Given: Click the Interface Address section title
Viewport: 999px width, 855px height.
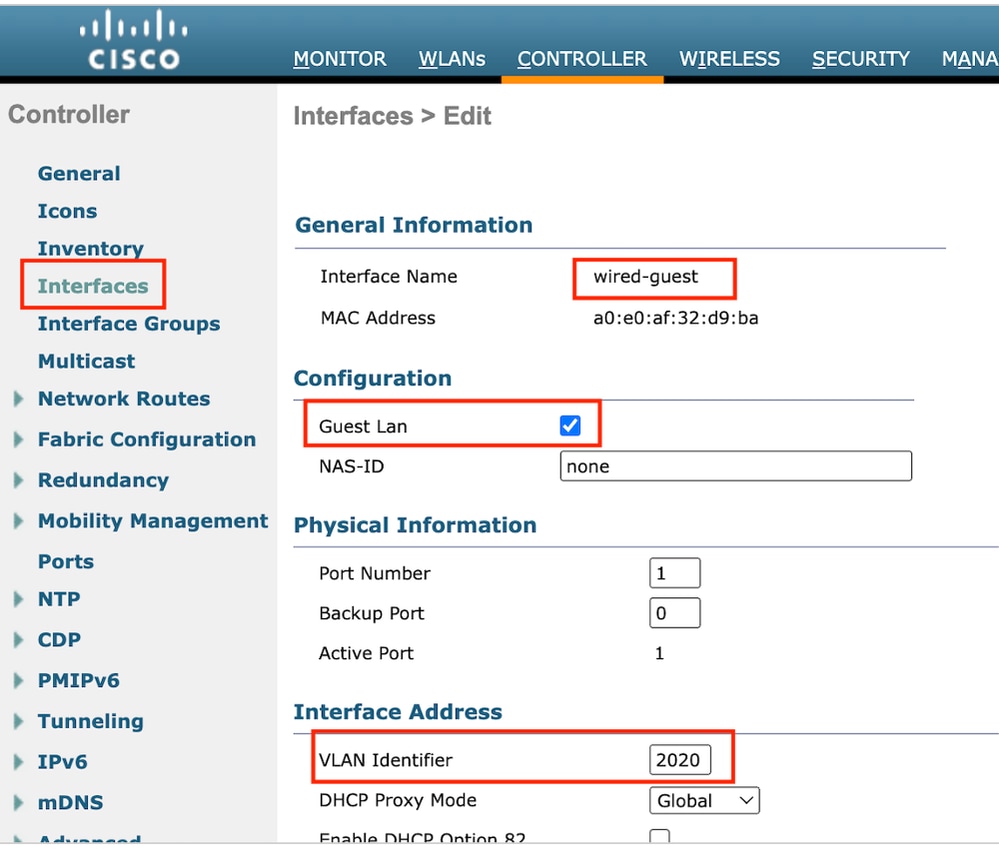Looking at the screenshot, I should (x=398, y=712).
